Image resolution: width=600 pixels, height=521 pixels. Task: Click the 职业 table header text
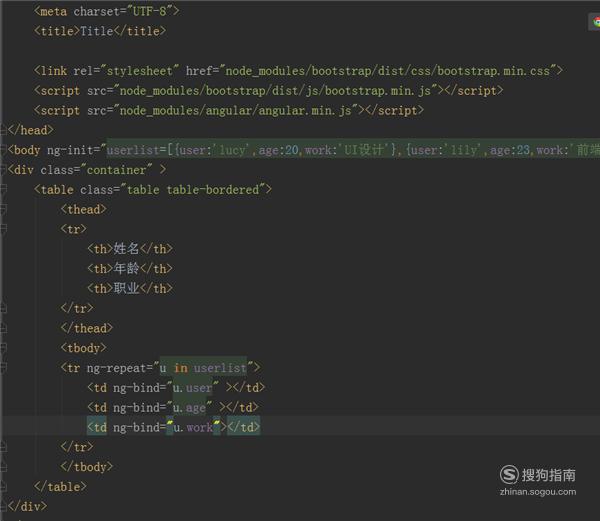[126, 288]
